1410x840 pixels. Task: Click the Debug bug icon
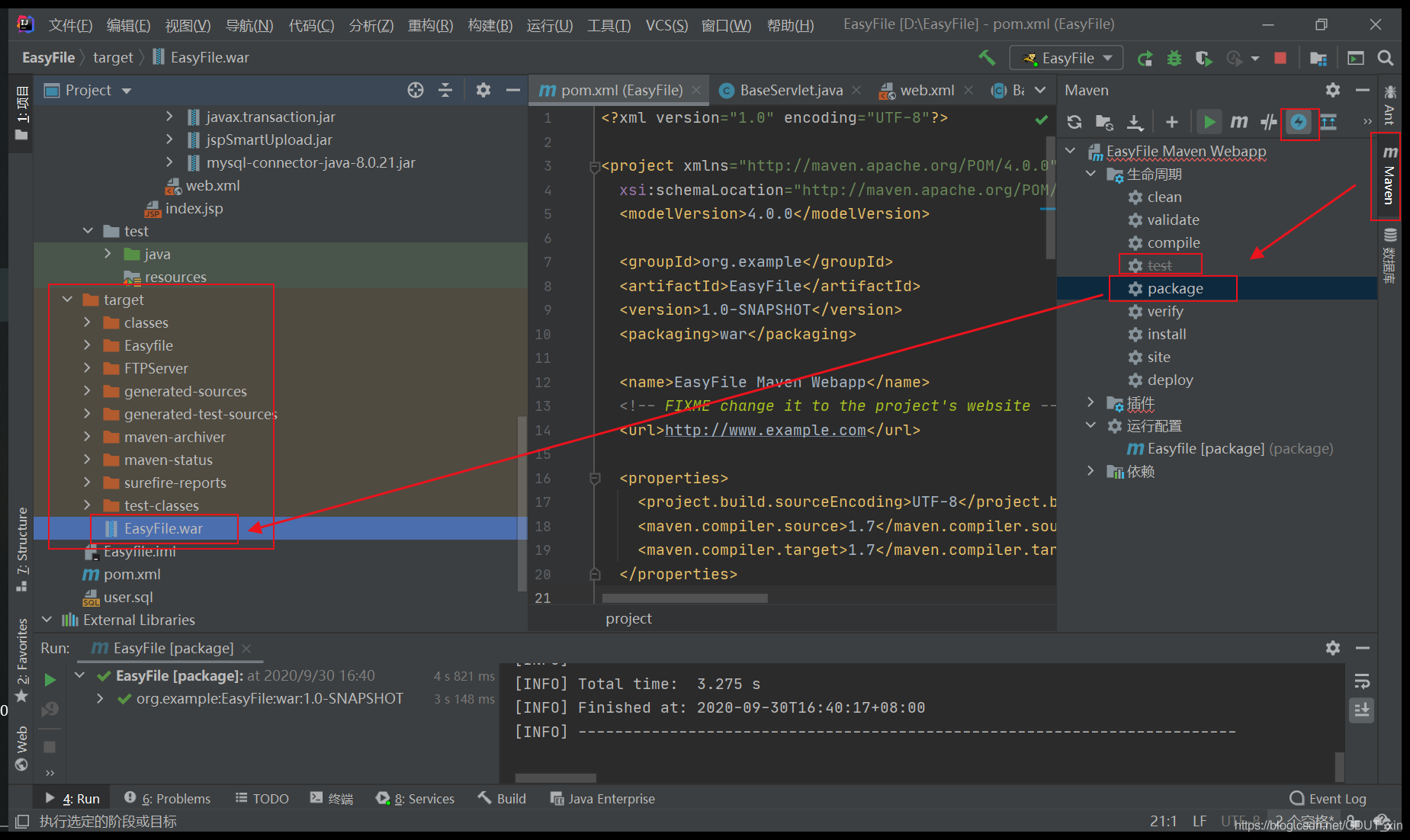pyautogui.click(x=1174, y=59)
